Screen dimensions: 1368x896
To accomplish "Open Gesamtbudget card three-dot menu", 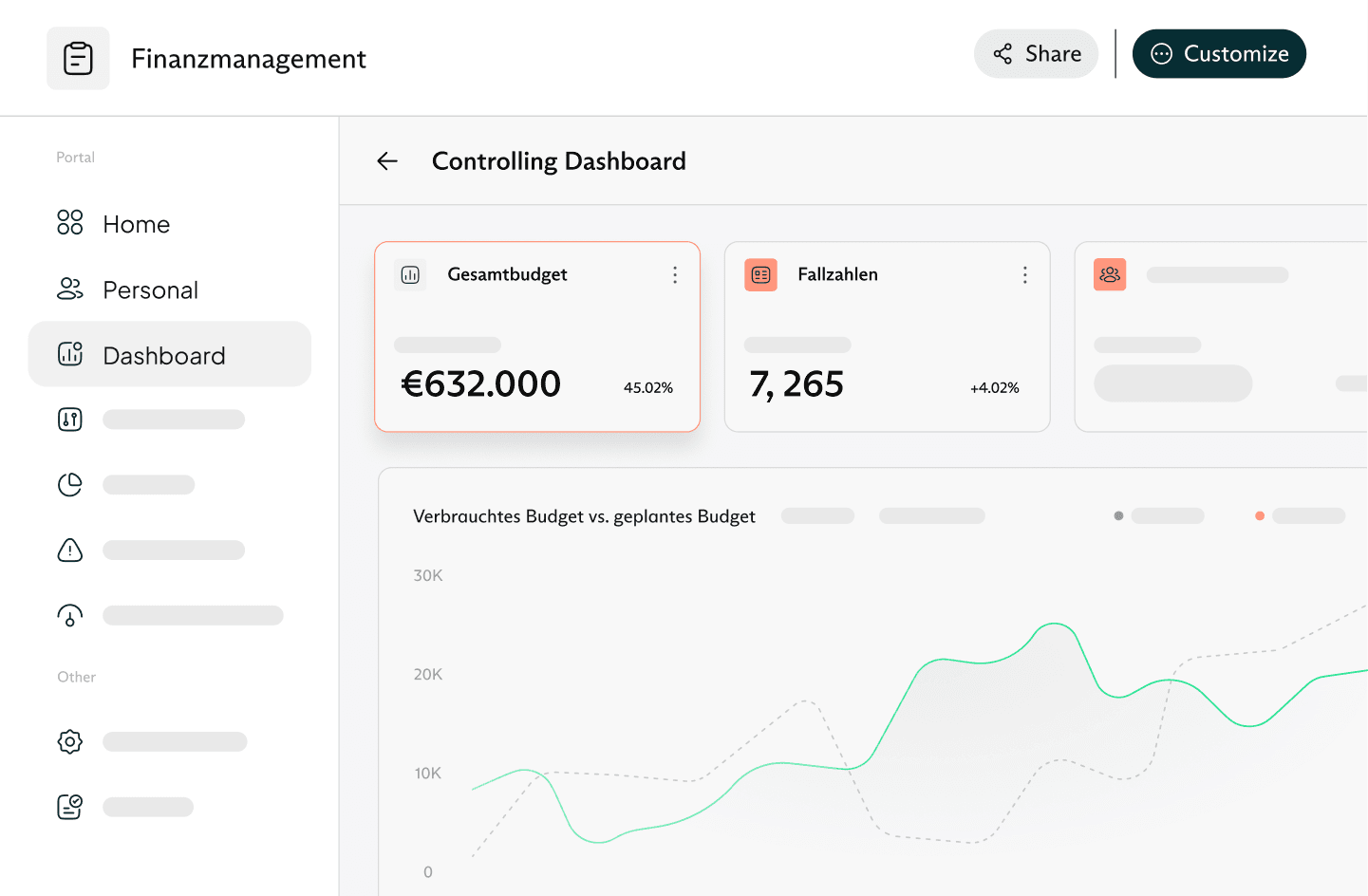I will [x=675, y=275].
